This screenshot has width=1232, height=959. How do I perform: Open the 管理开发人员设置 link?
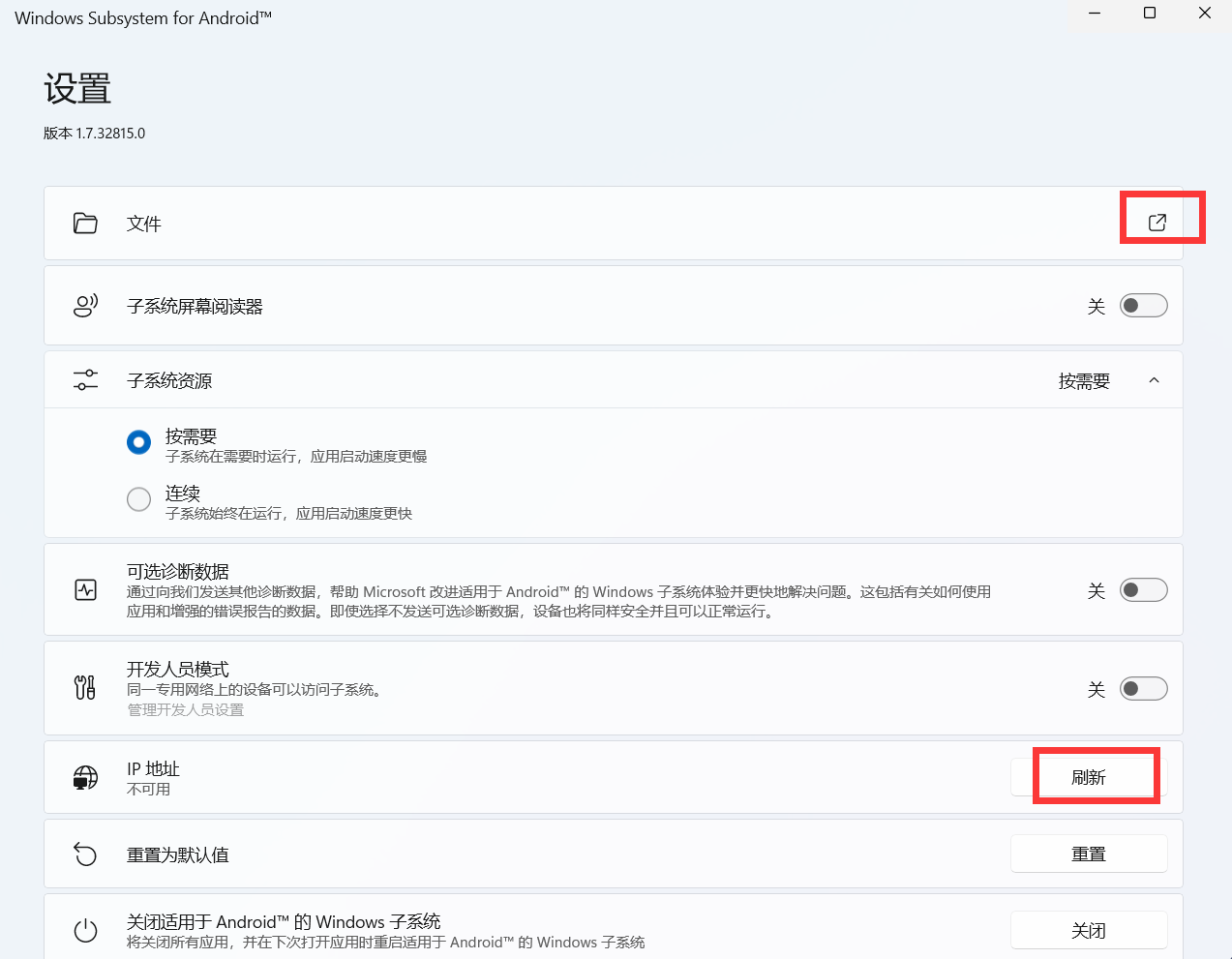pyautogui.click(x=186, y=710)
